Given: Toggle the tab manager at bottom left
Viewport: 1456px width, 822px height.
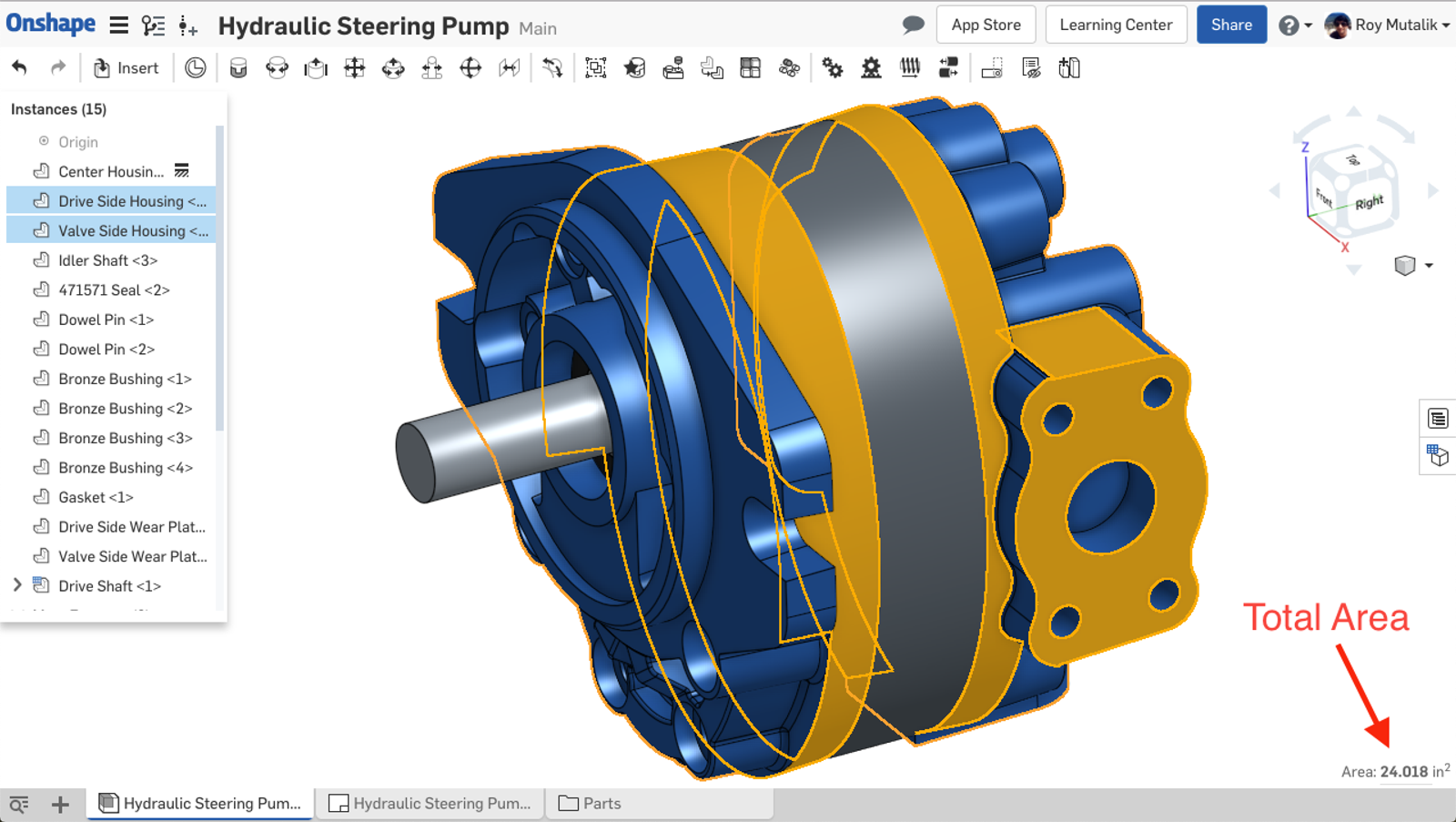Looking at the screenshot, I should click(x=19, y=804).
